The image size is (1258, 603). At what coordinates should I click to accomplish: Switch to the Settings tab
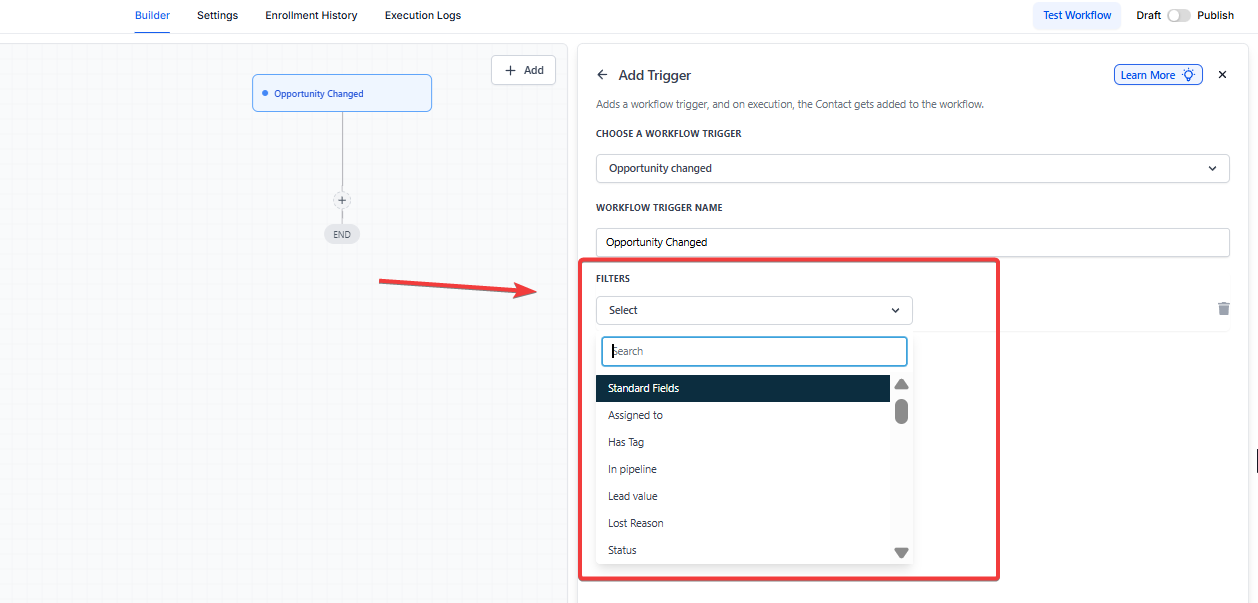(217, 16)
